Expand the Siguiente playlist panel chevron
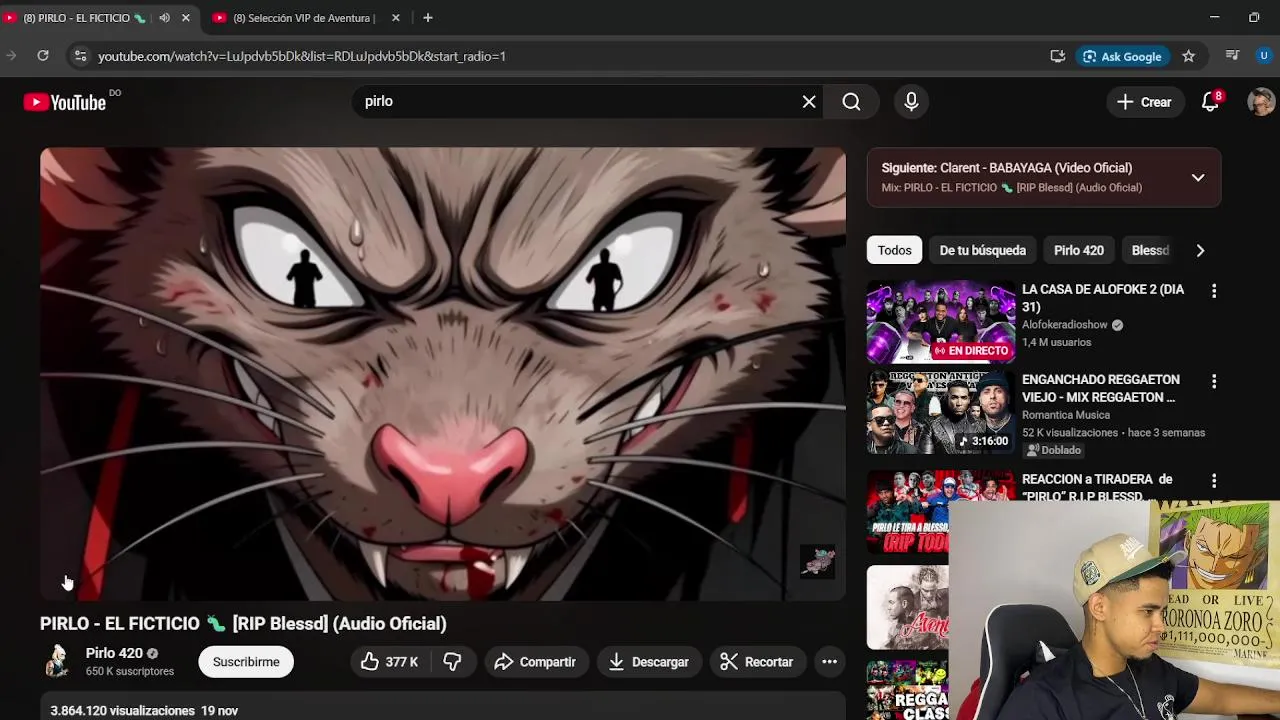Image resolution: width=1280 pixels, height=720 pixels. [x=1198, y=178]
